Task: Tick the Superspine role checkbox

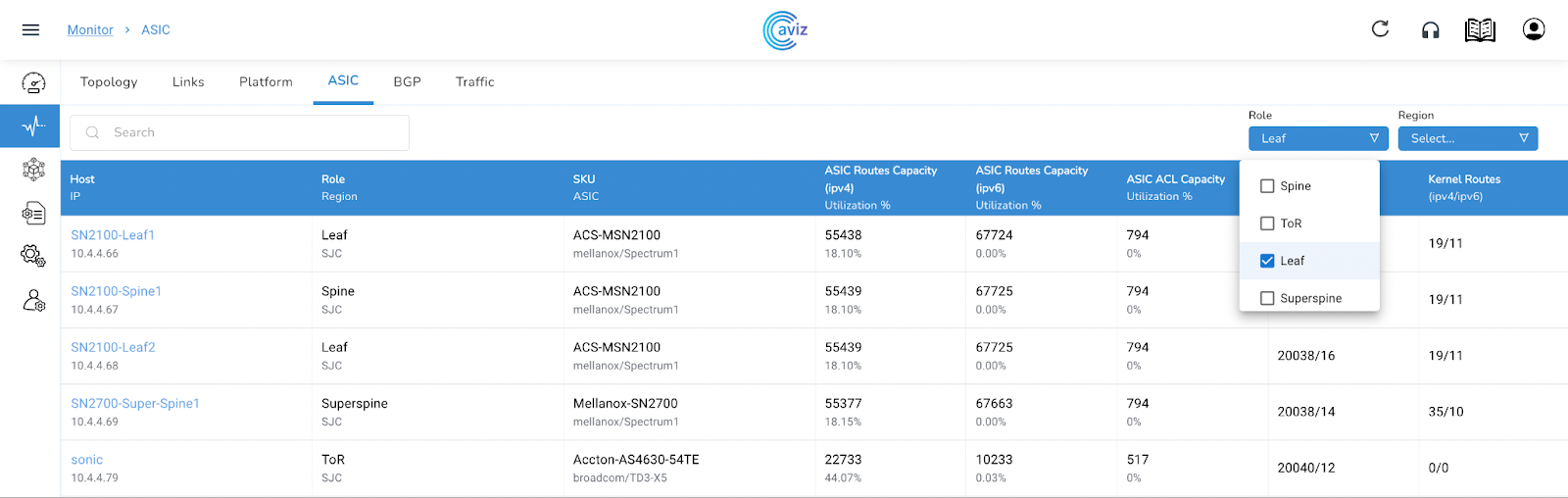Action: [1267, 298]
